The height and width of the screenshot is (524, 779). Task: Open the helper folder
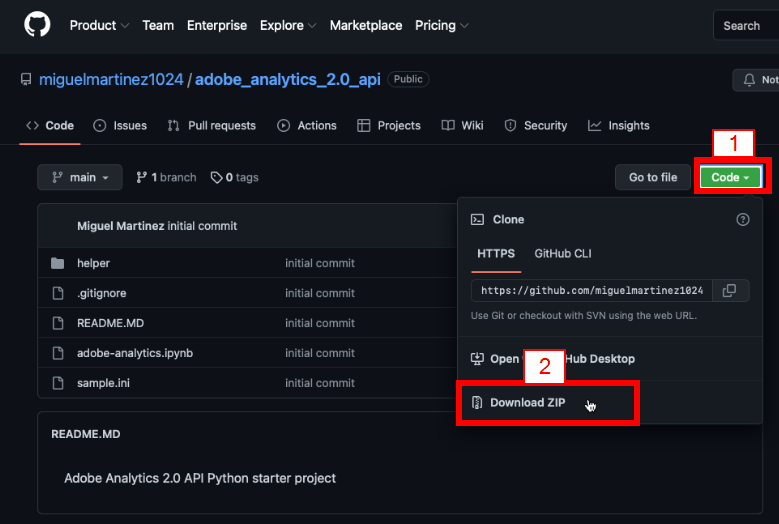coord(93,263)
